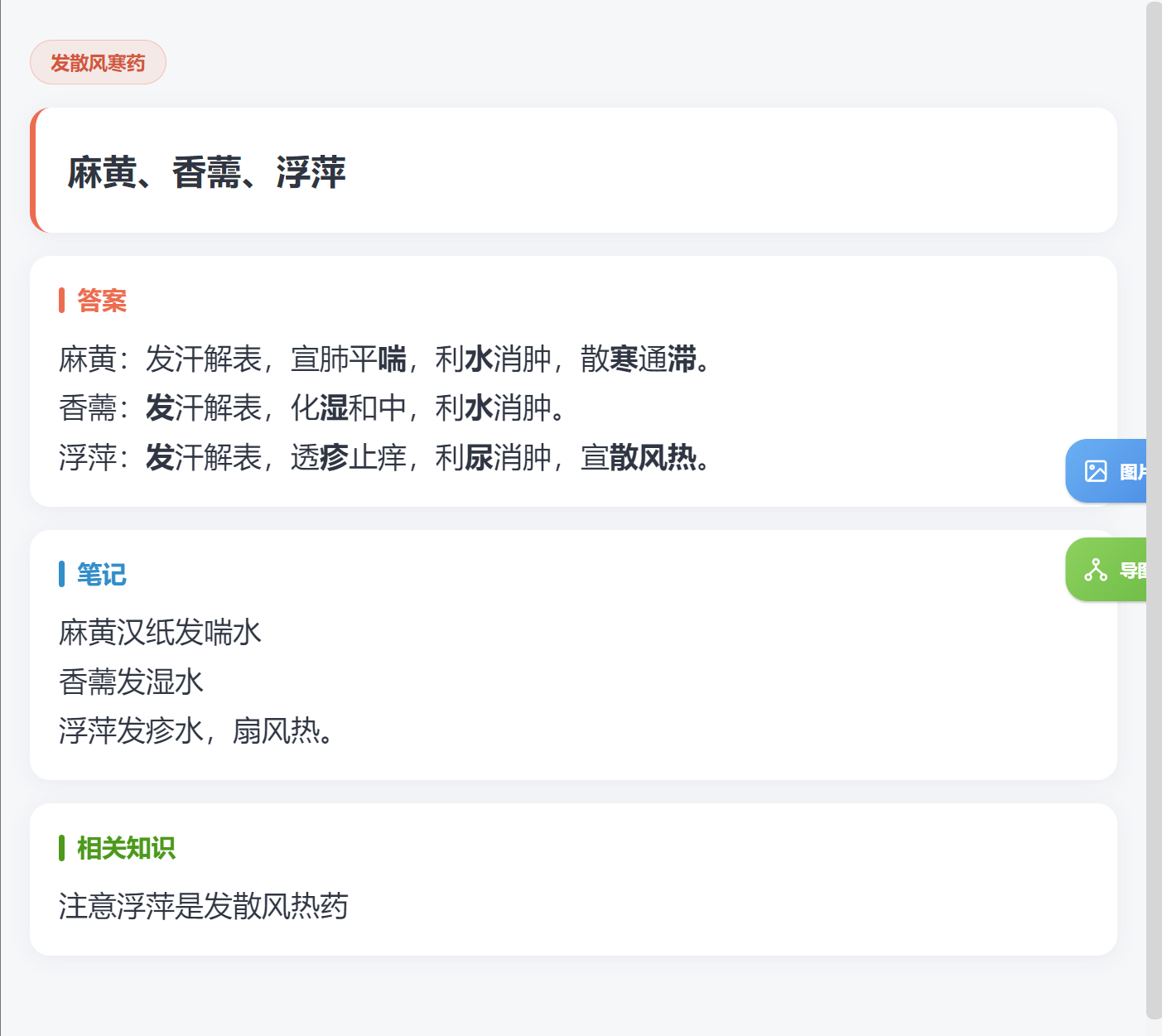
Task: Click the note line 麻黄汉纸发喘水
Action: 161,632
